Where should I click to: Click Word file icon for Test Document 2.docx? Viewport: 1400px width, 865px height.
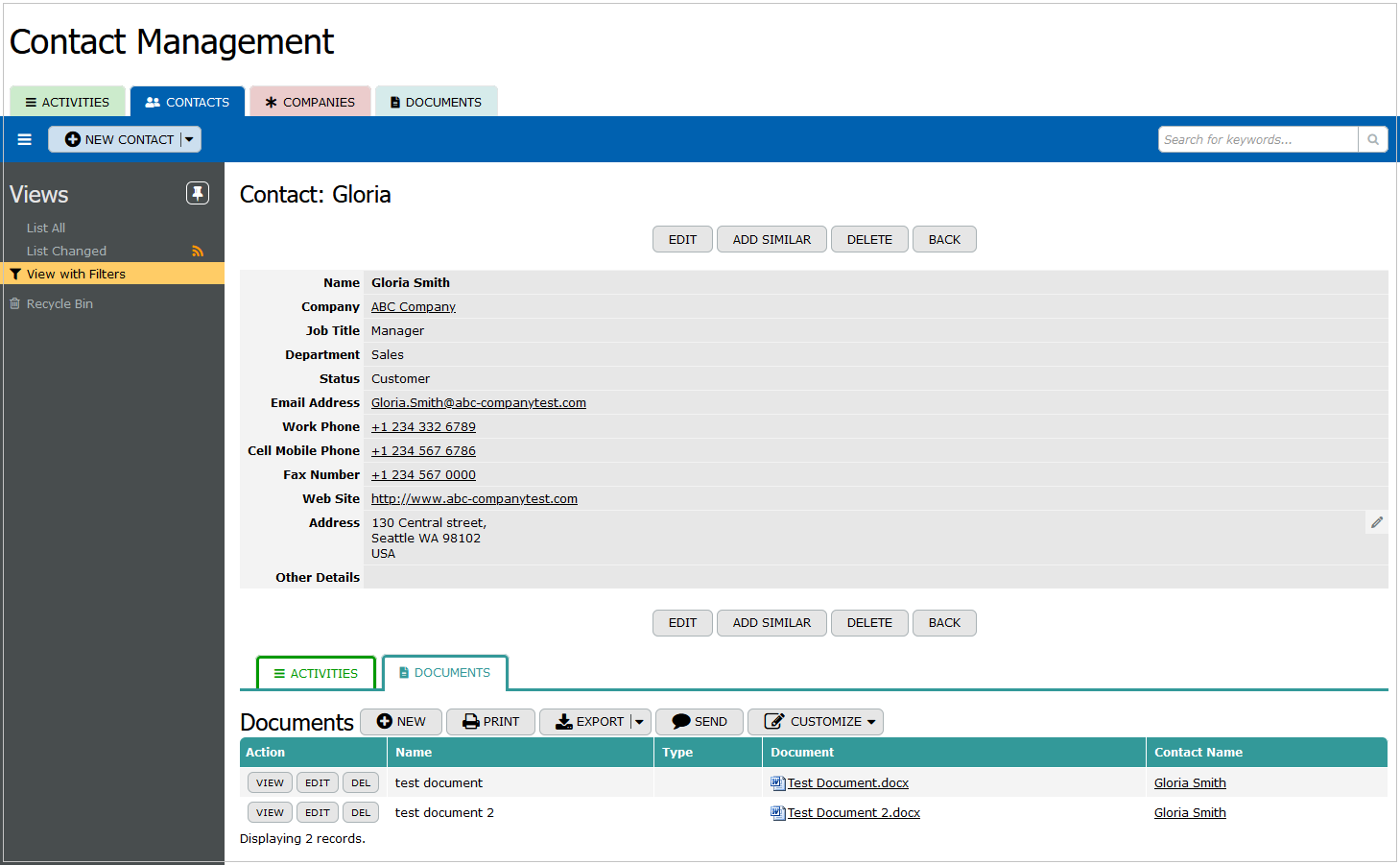point(777,813)
